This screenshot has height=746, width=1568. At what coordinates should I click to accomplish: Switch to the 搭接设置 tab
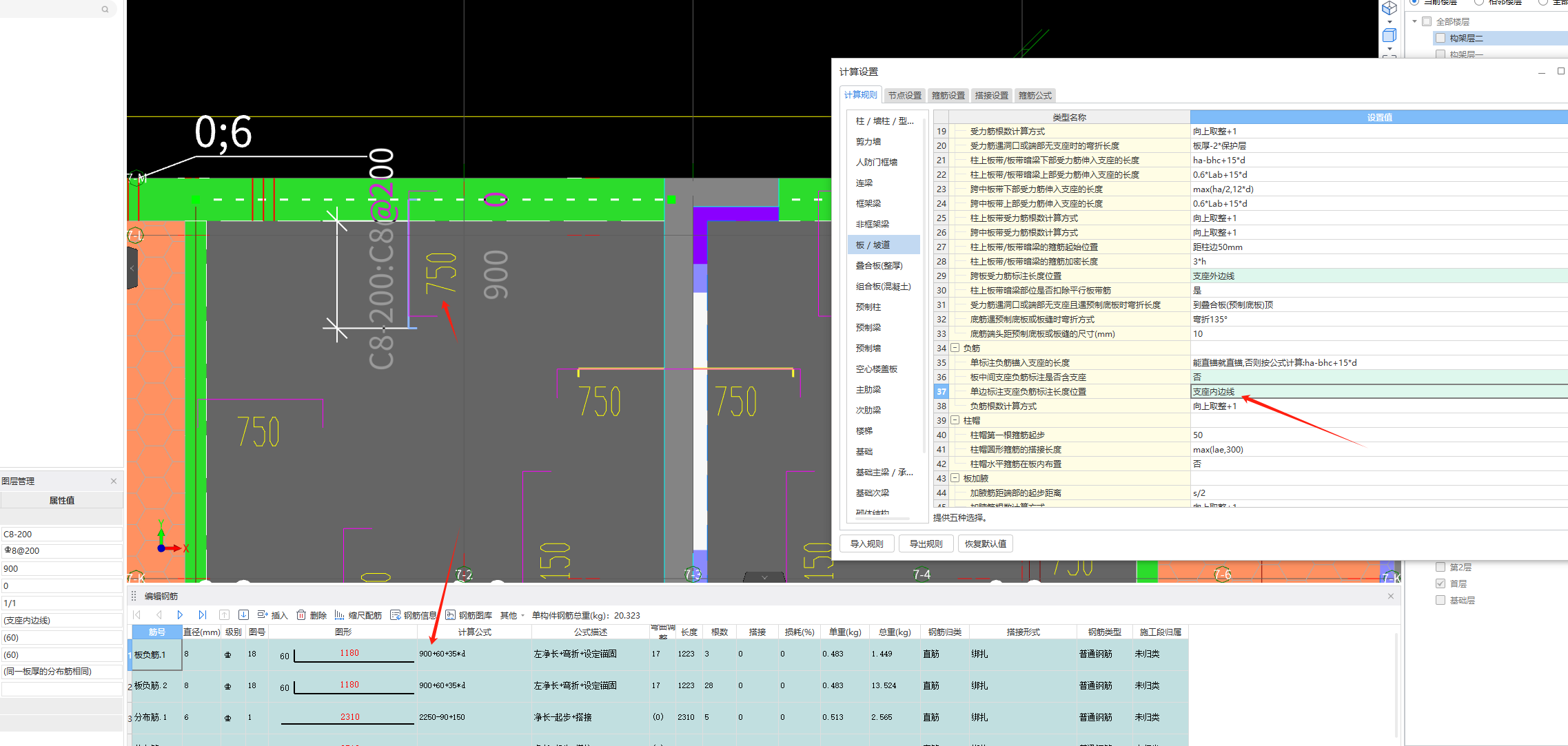[x=991, y=95]
